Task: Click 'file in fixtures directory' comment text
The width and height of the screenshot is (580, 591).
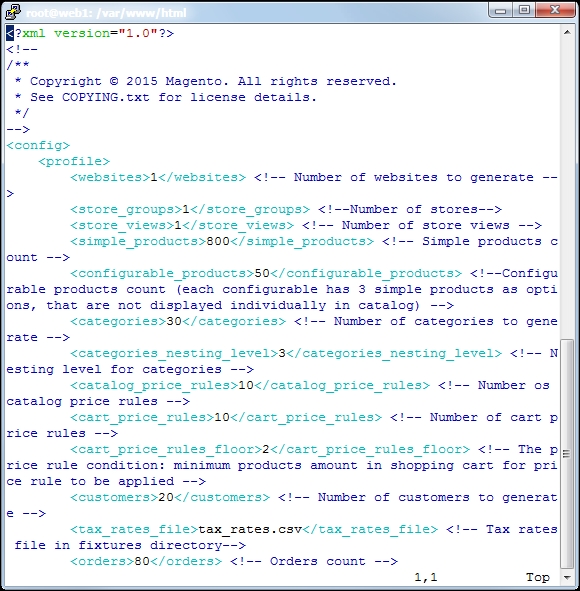Action: [x=118, y=545]
